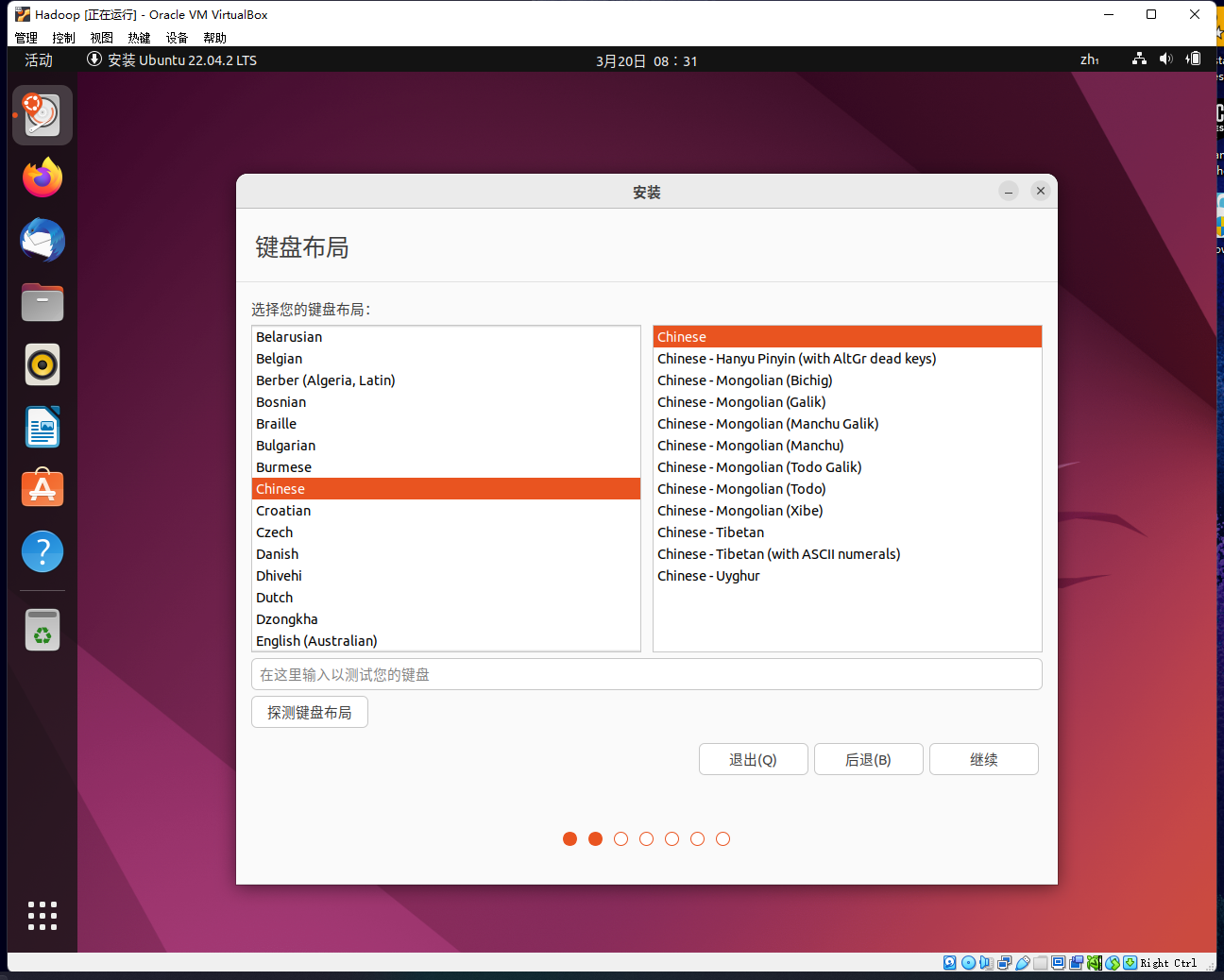This screenshot has width=1224, height=980.
Task: Select Burmese keyboard layout
Action: click(x=446, y=467)
